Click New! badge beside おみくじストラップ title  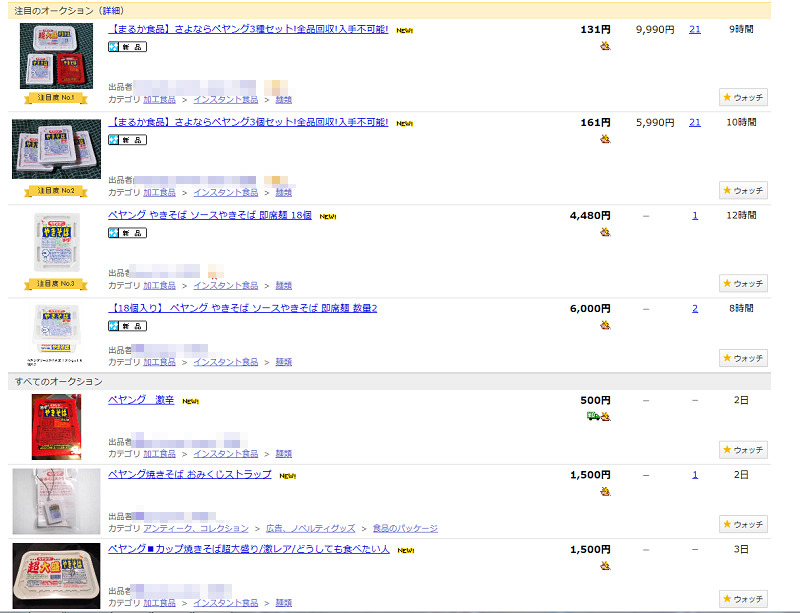288,476
